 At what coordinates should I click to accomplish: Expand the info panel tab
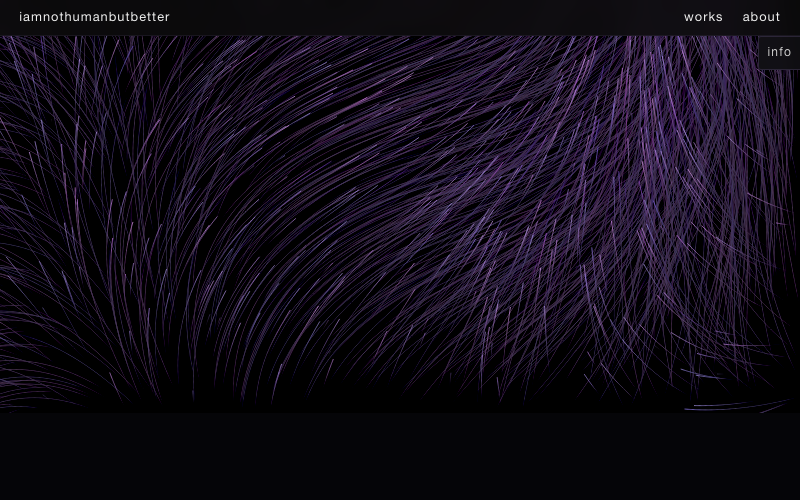click(779, 52)
